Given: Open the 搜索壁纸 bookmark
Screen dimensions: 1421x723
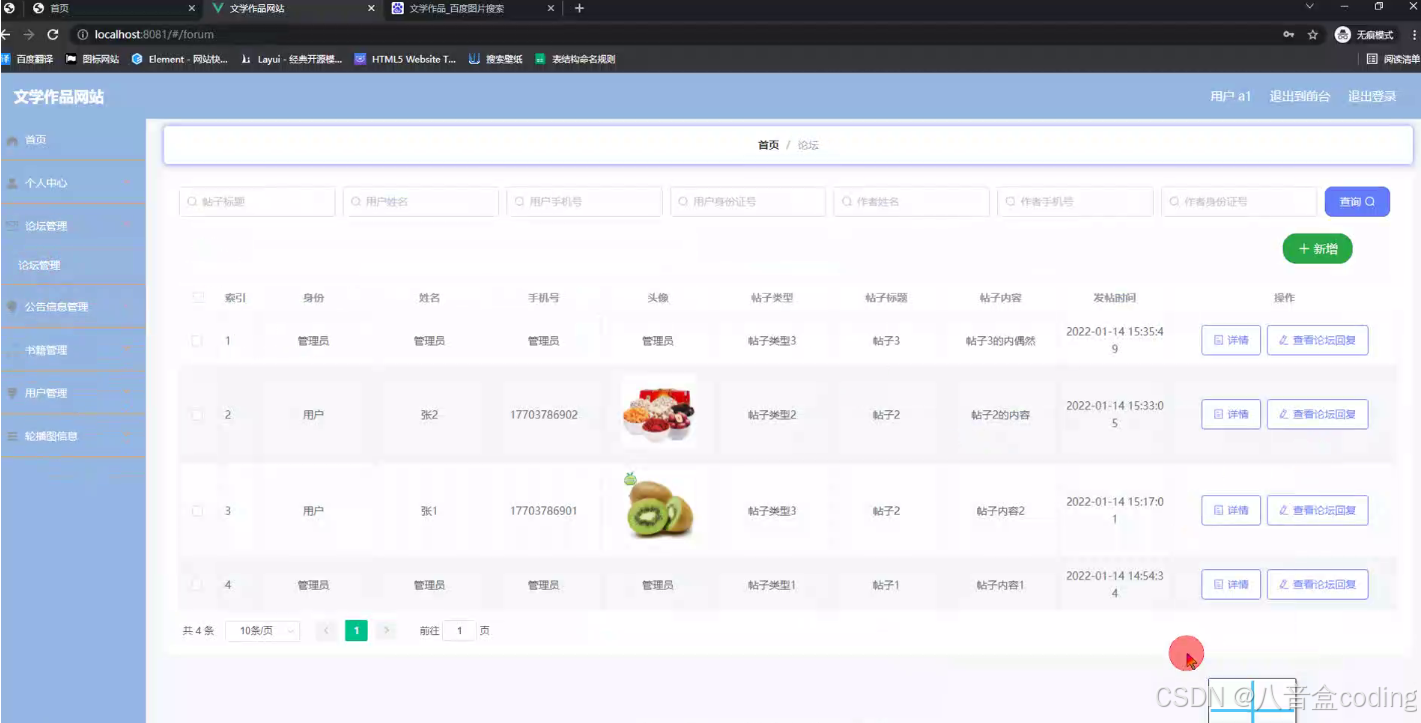Looking at the screenshot, I should [496, 59].
